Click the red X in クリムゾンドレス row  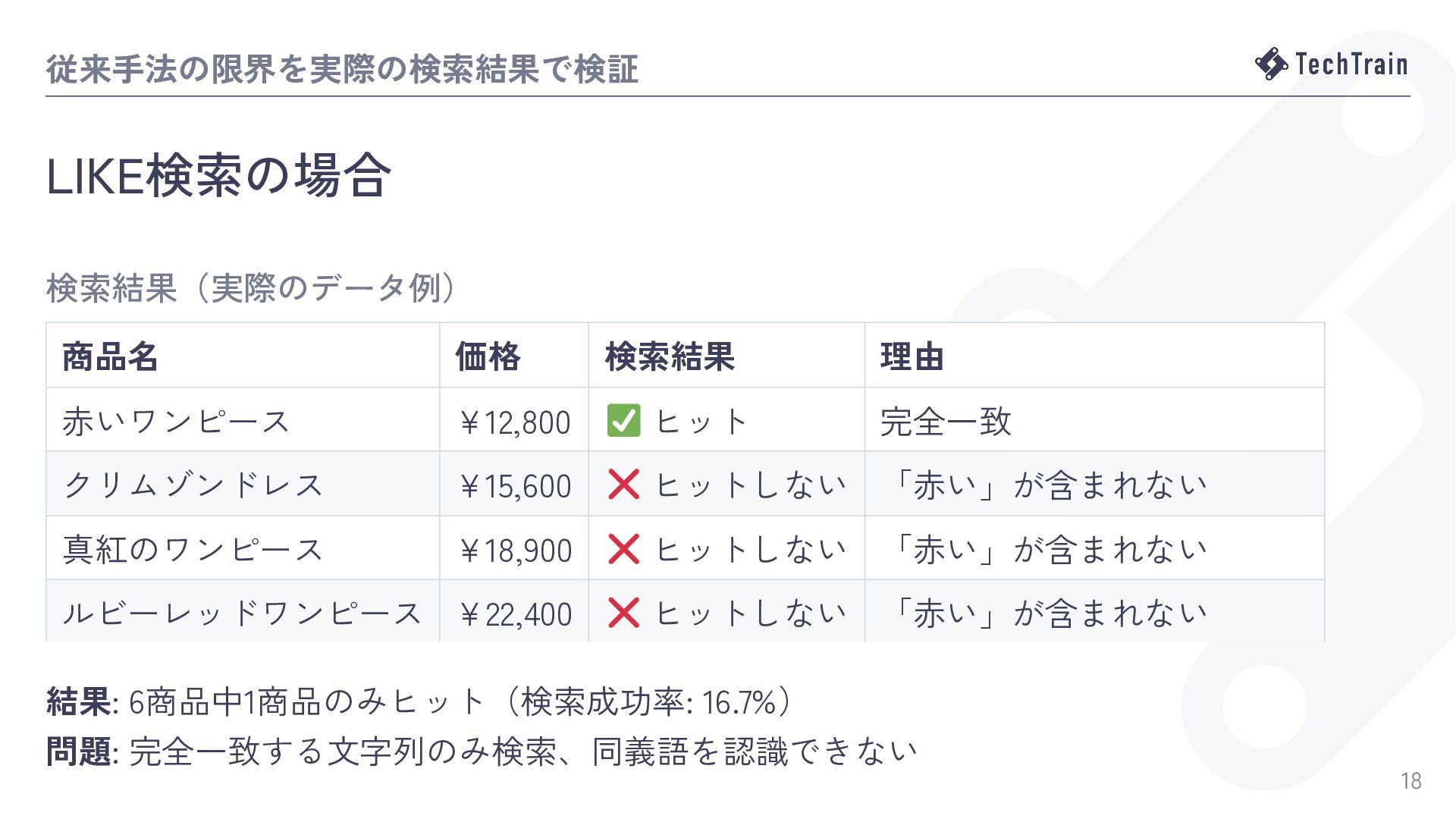(x=623, y=485)
